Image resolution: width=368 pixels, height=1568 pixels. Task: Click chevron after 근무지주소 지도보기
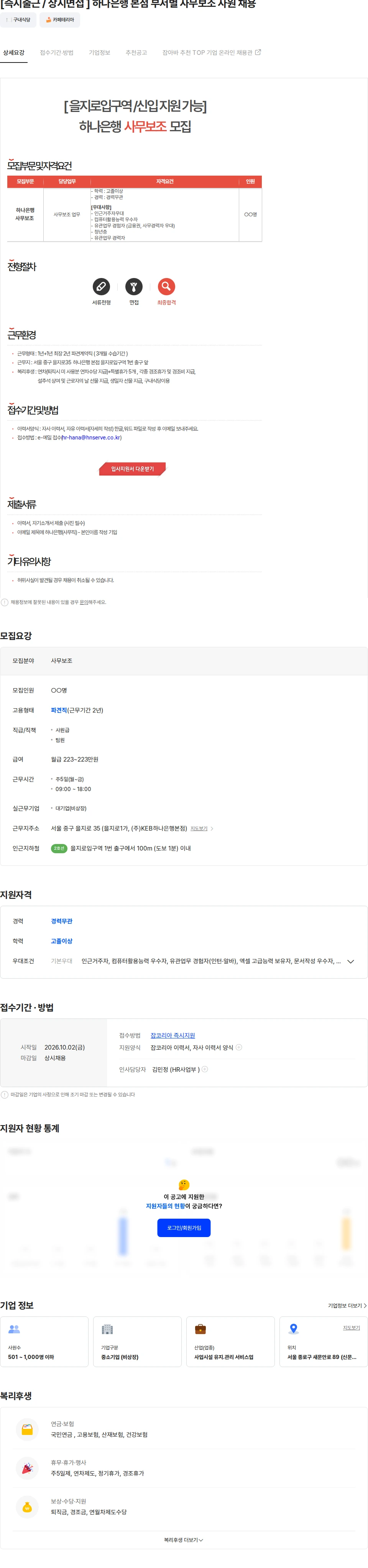[x=212, y=828]
